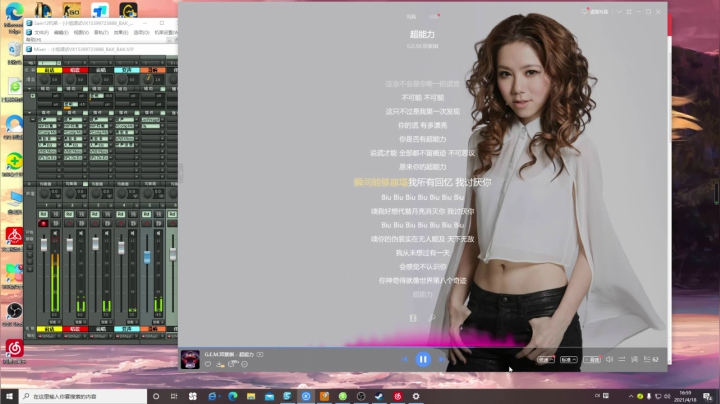720x404 pixels.
Task: Toggle Rd button on first mixer channel
Action: click(x=43, y=214)
